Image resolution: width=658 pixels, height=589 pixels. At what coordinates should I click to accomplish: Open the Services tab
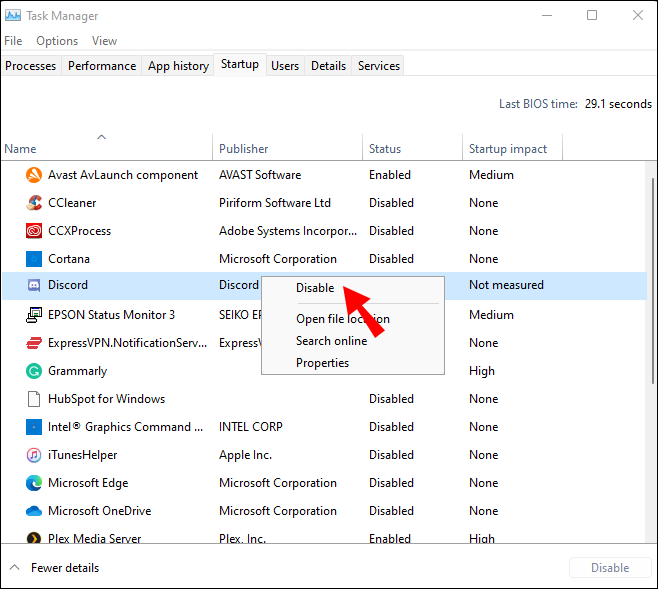[x=379, y=66]
